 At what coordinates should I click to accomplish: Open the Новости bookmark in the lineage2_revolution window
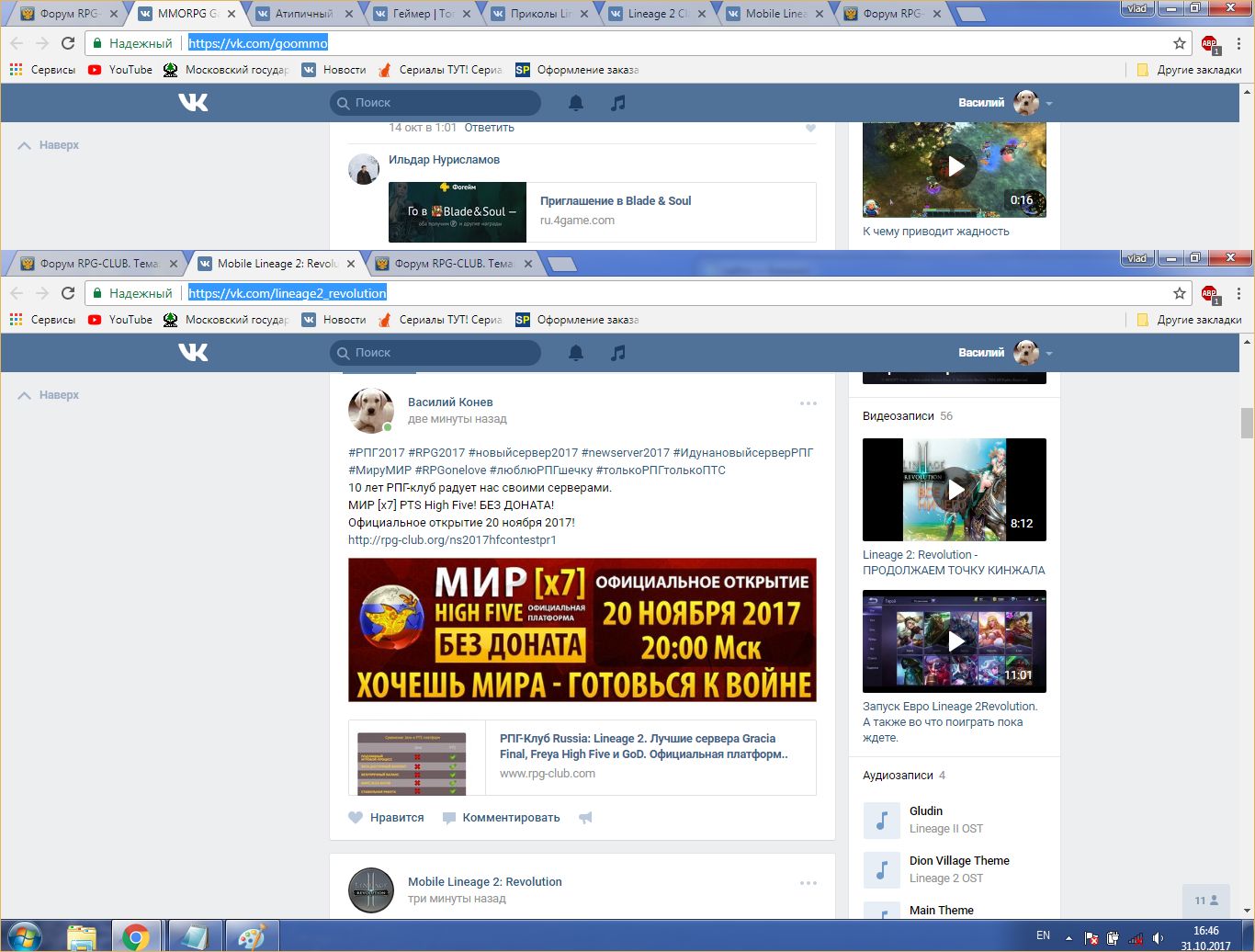point(334,319)
